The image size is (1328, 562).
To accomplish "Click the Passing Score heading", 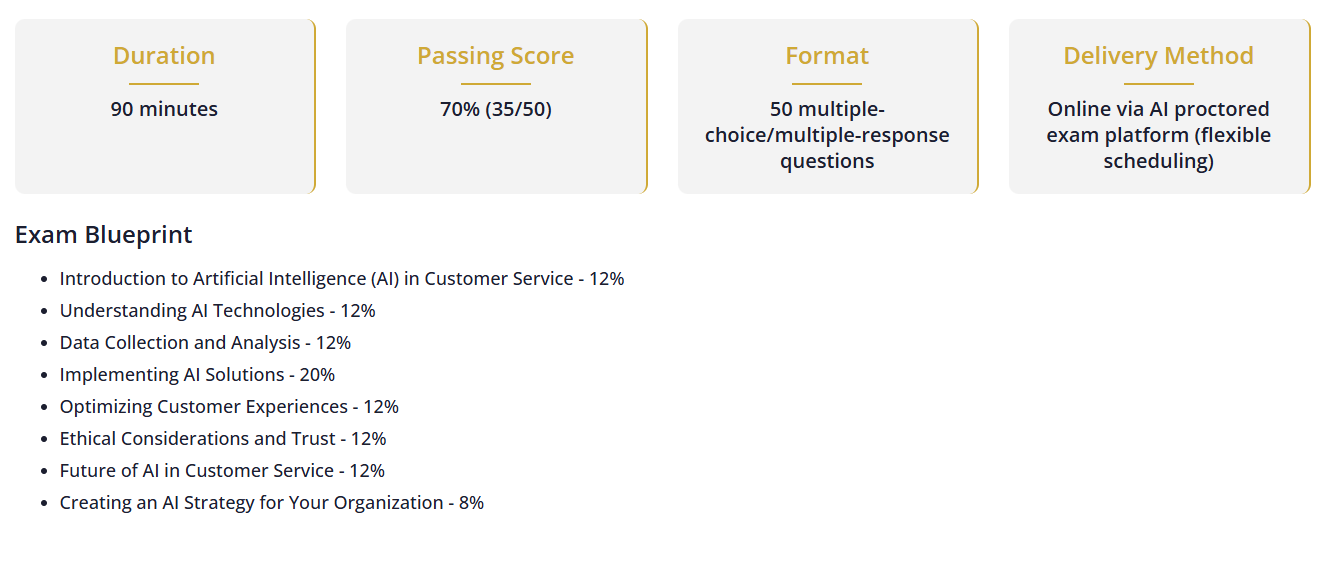I will point(496,56).
